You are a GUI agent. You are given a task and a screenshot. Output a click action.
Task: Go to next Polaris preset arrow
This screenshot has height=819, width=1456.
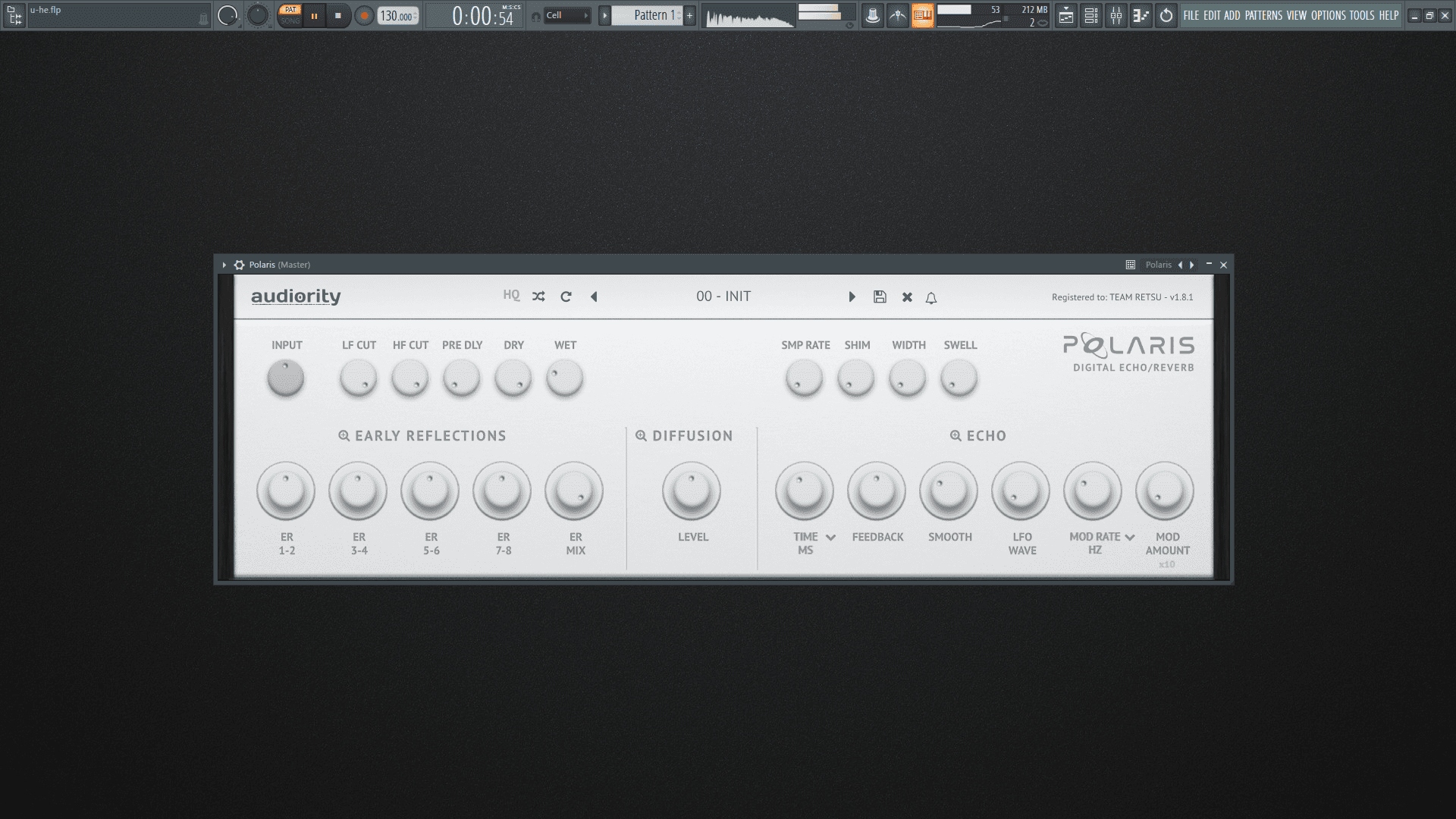pyautogui.click(x=852, y=297)
